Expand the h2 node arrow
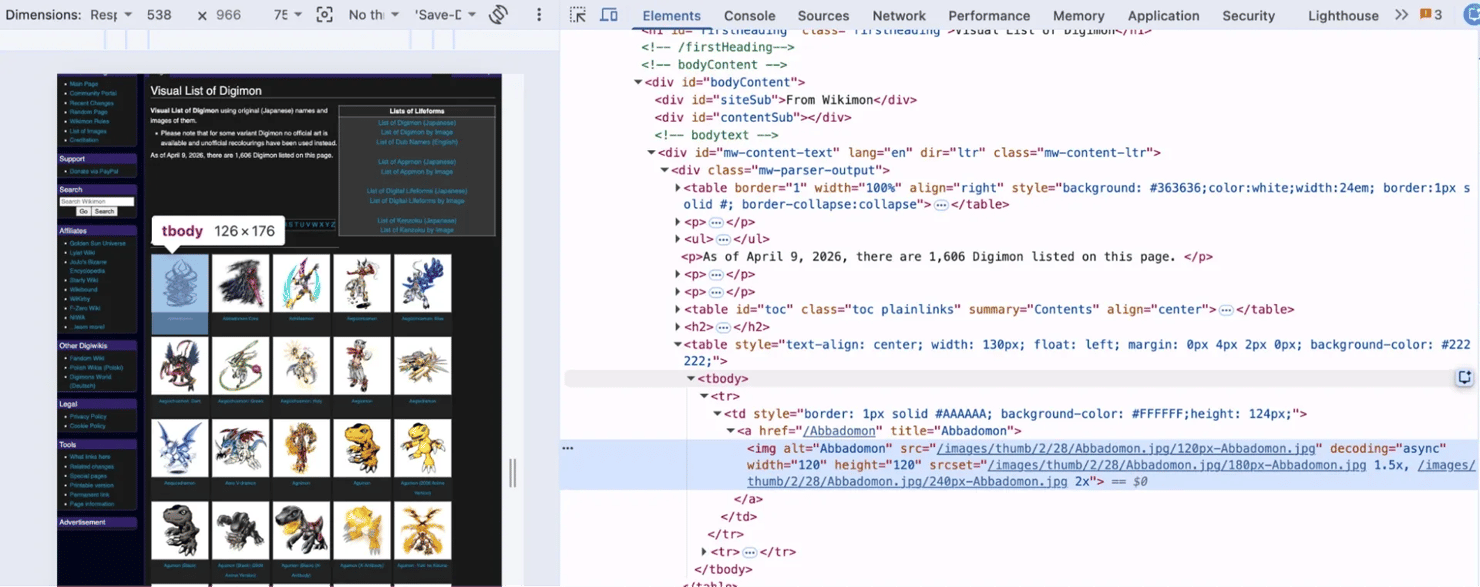Image resolution: width=1480 pixels, height=587 pixels. pos(677,327)
